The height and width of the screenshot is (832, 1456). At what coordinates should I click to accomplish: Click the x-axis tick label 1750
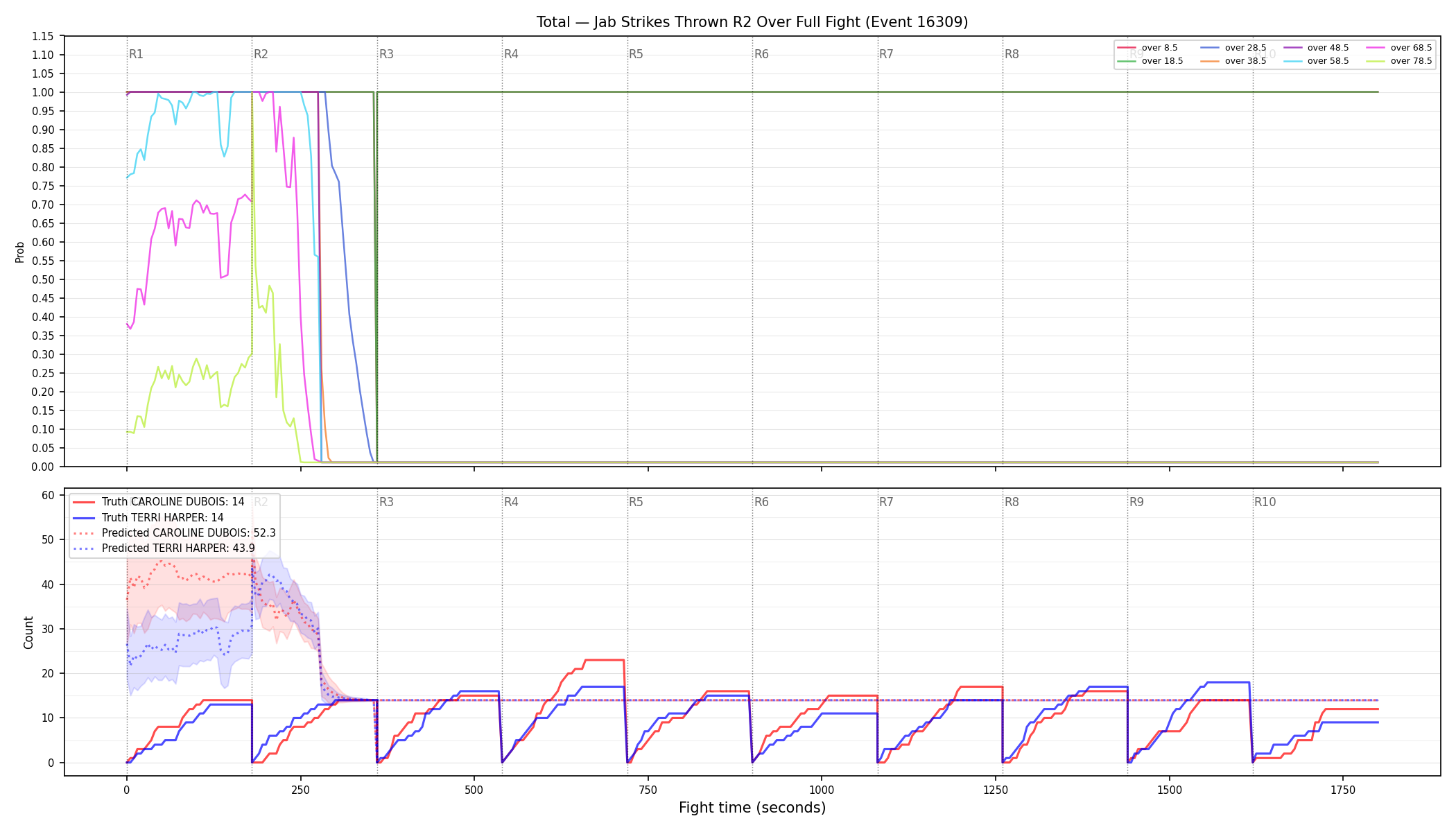[x=1343, y=790]
